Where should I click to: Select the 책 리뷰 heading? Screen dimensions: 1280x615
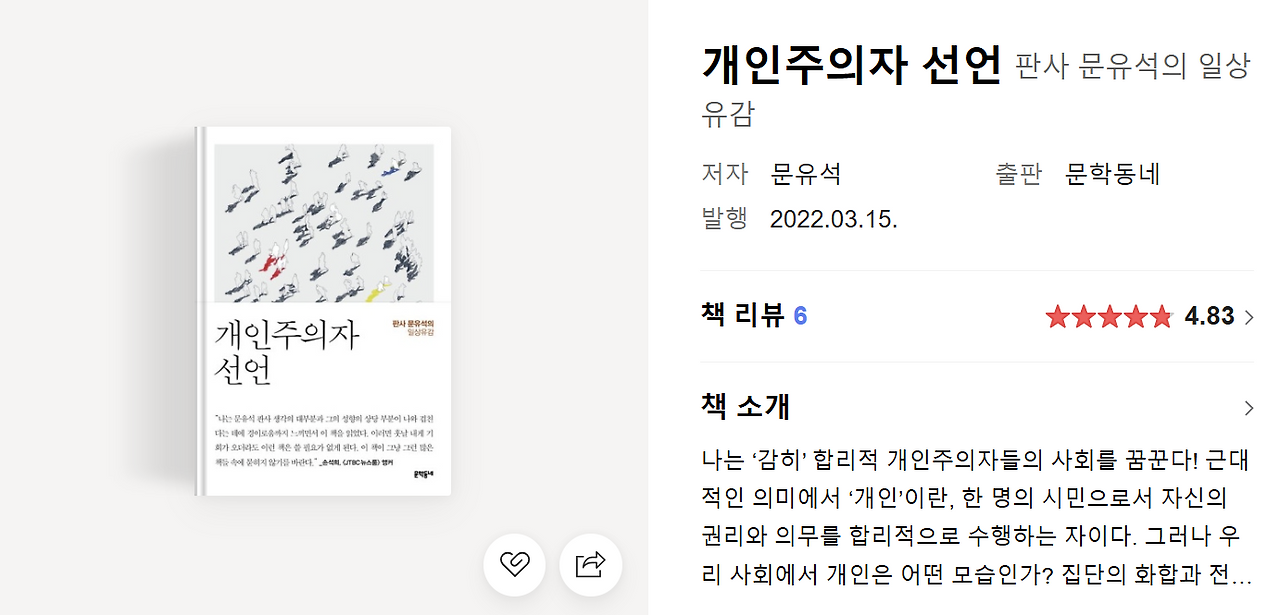point(742,316)
